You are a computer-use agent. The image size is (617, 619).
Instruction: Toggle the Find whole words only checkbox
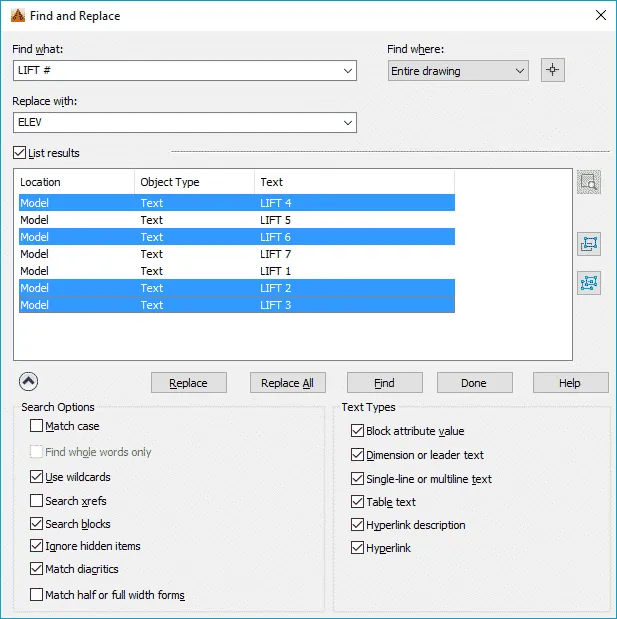tap(36, 452)
